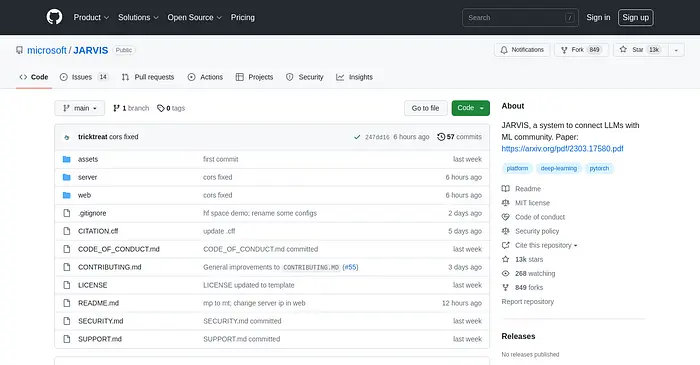Open the 1 branch link

tap(131, 108)
